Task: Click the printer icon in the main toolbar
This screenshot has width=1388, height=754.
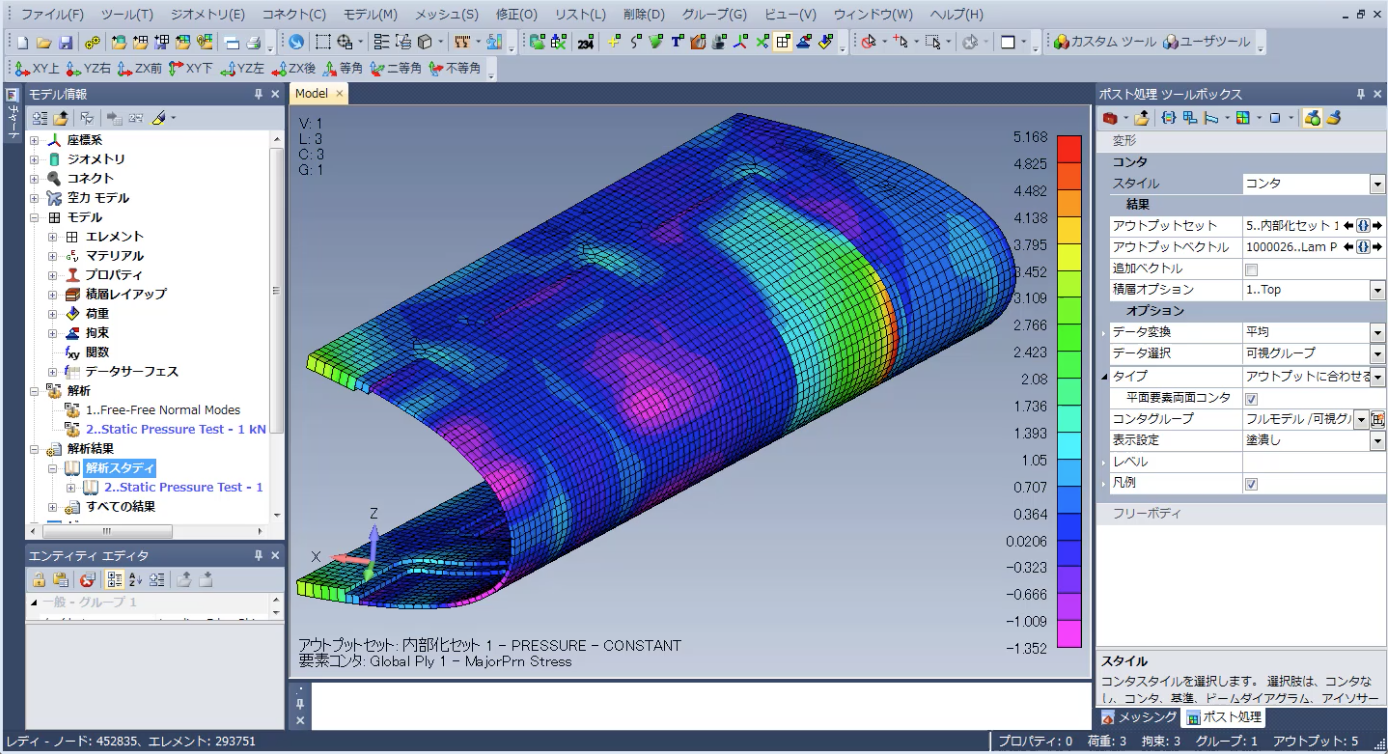Action: [x=254, y=42]
